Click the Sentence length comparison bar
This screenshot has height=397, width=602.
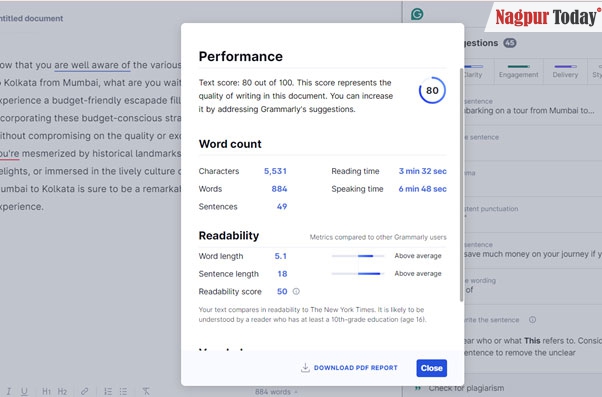pyautogui.click(x=357, y=274)
